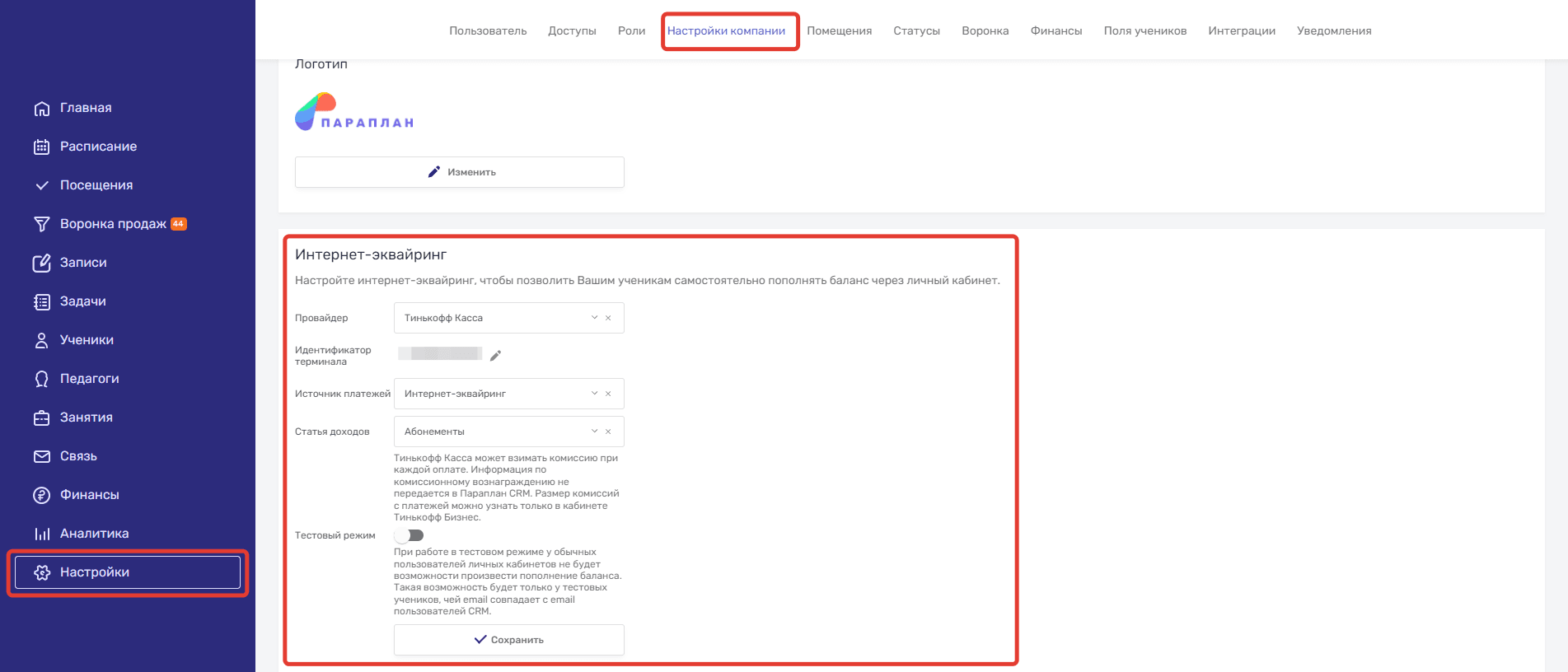Click the funnel icon for Воронка продаж
Viewport: 1568px width, 672px height.
41,224
